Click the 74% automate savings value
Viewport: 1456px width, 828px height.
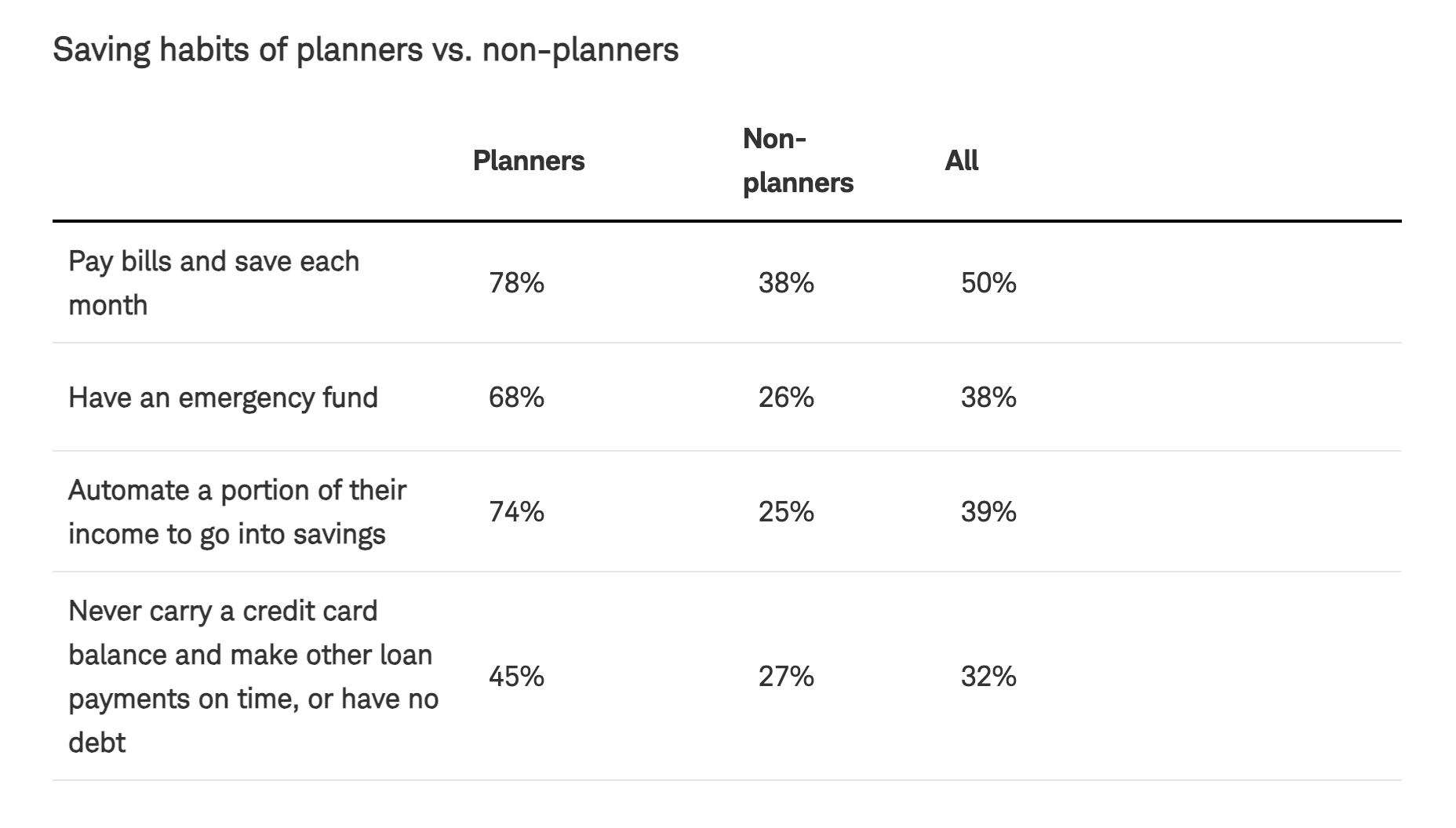pyautogui.click(x=516, y=512)
